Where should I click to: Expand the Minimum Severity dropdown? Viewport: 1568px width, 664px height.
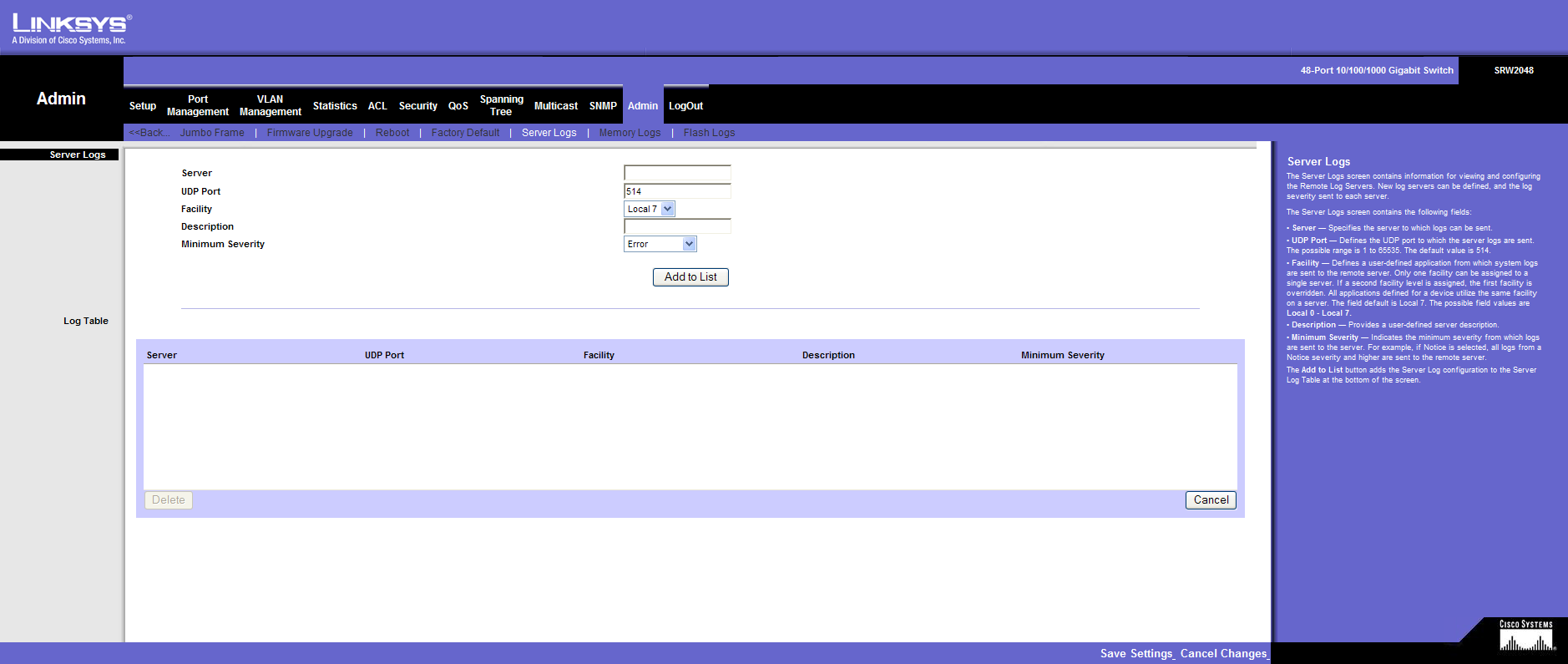point(660,244)
